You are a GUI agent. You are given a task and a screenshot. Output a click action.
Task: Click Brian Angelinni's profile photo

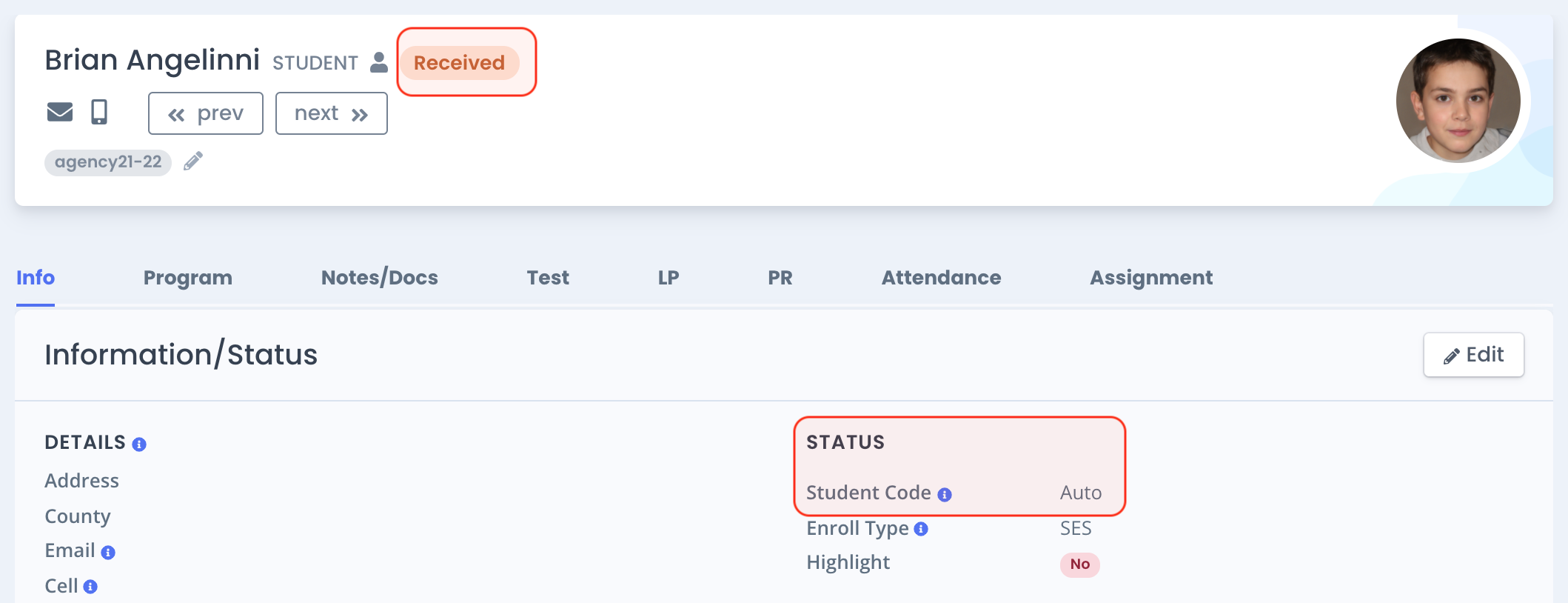(1458, 101)
